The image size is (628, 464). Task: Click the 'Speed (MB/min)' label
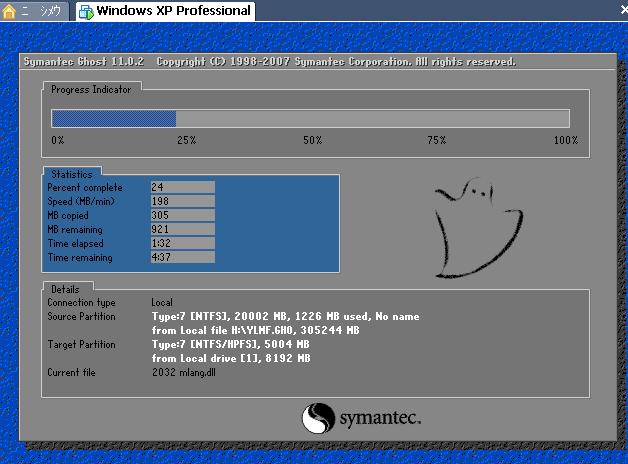click(x=81, y=201)
